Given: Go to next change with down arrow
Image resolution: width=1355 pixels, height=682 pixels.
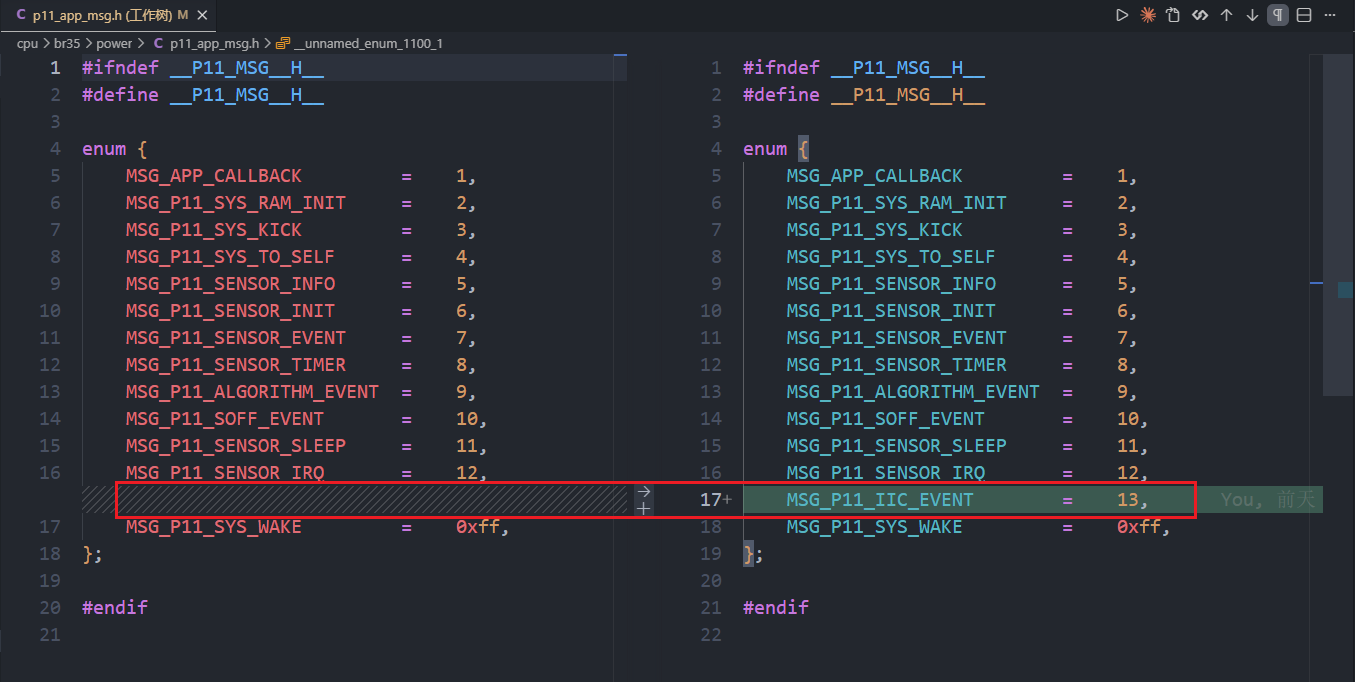Looking at the screenshot, I should pyautogui.click(x=1252, y=15).
